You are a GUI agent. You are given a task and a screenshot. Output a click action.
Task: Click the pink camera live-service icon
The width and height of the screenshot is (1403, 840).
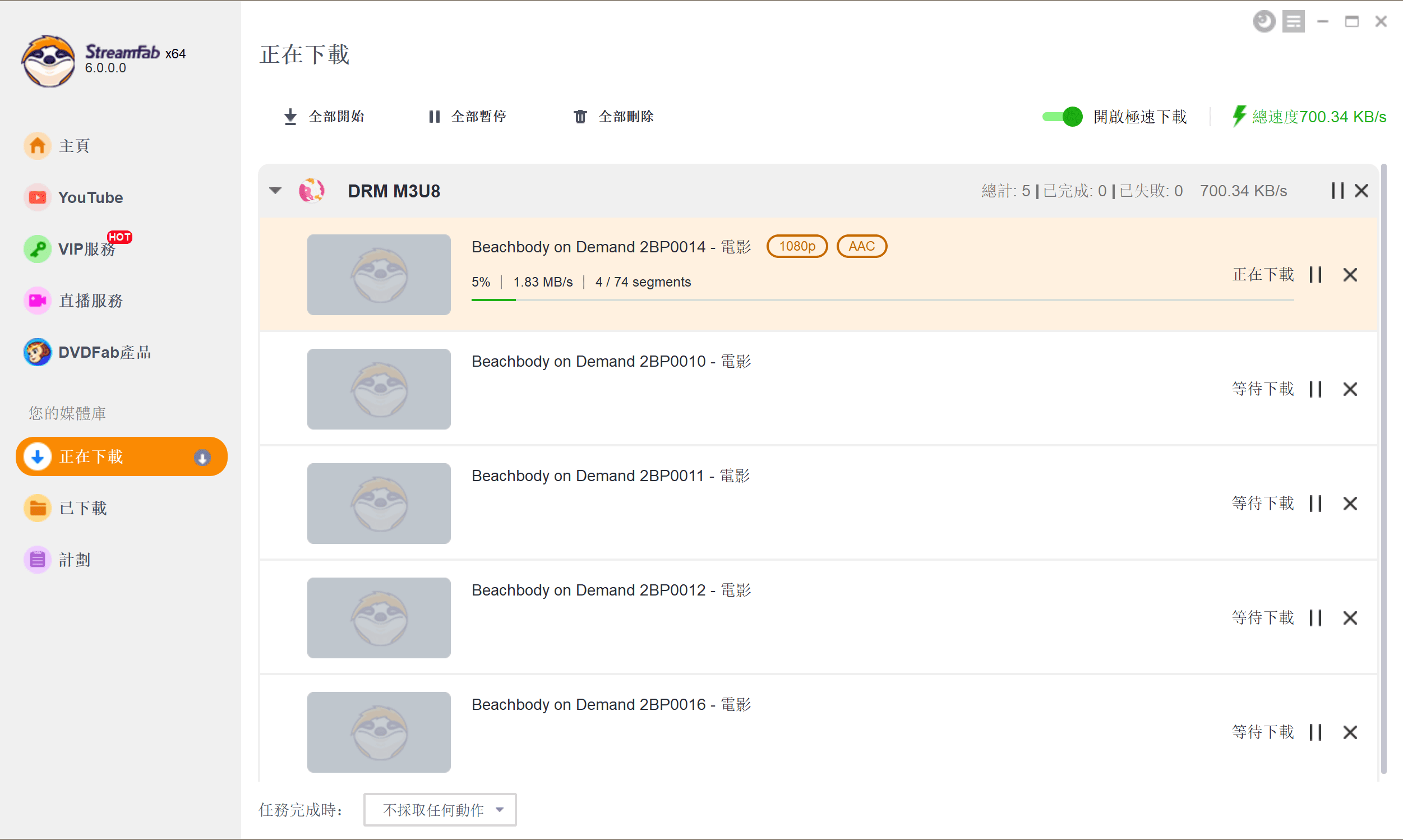click(x=38, y=301)
